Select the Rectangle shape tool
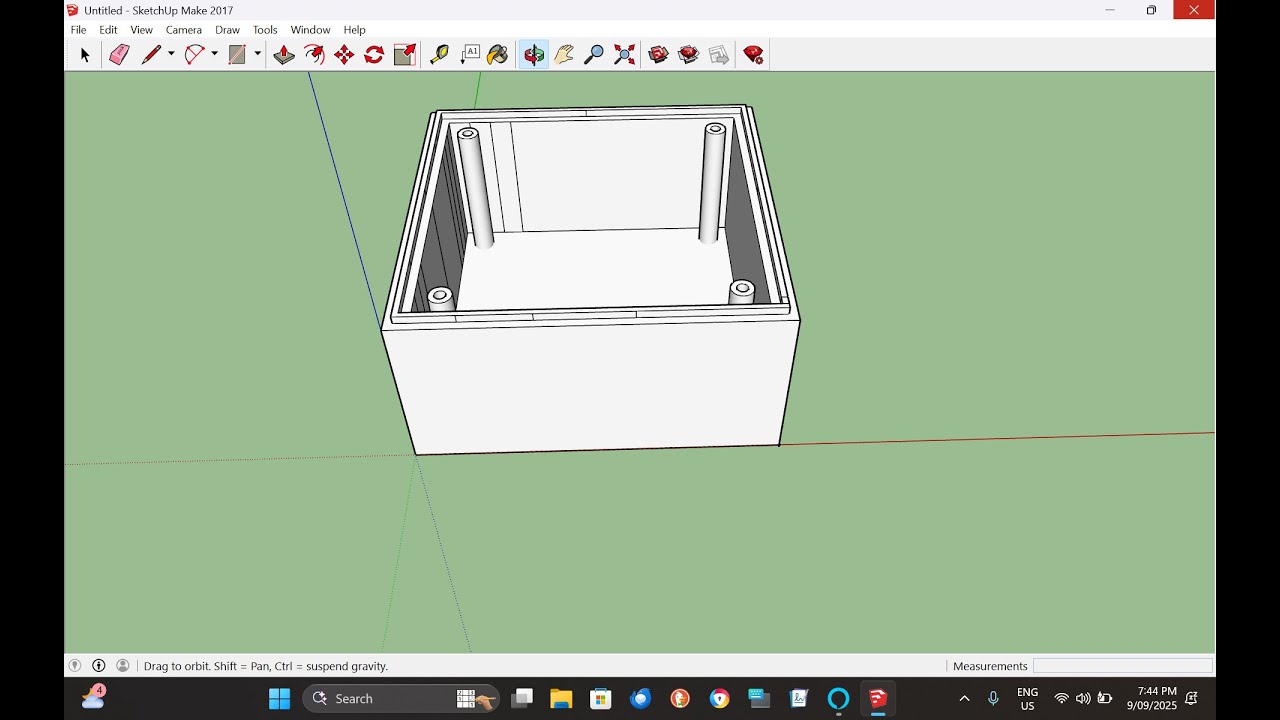The width and height of the screenshot is (1280, 720). click(237, 55)
